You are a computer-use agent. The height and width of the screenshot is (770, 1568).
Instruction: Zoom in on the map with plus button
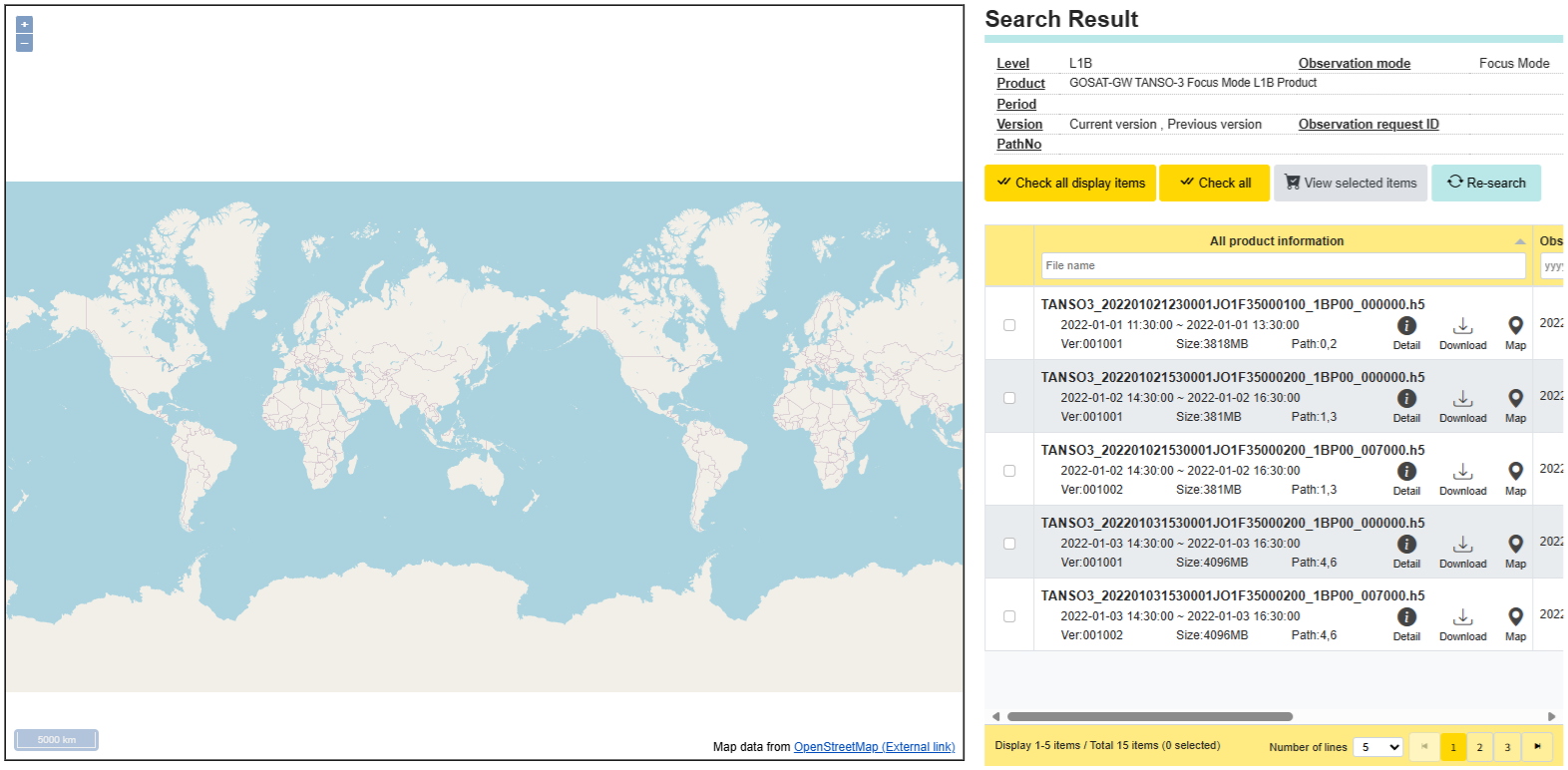click(x=24, y=24)
